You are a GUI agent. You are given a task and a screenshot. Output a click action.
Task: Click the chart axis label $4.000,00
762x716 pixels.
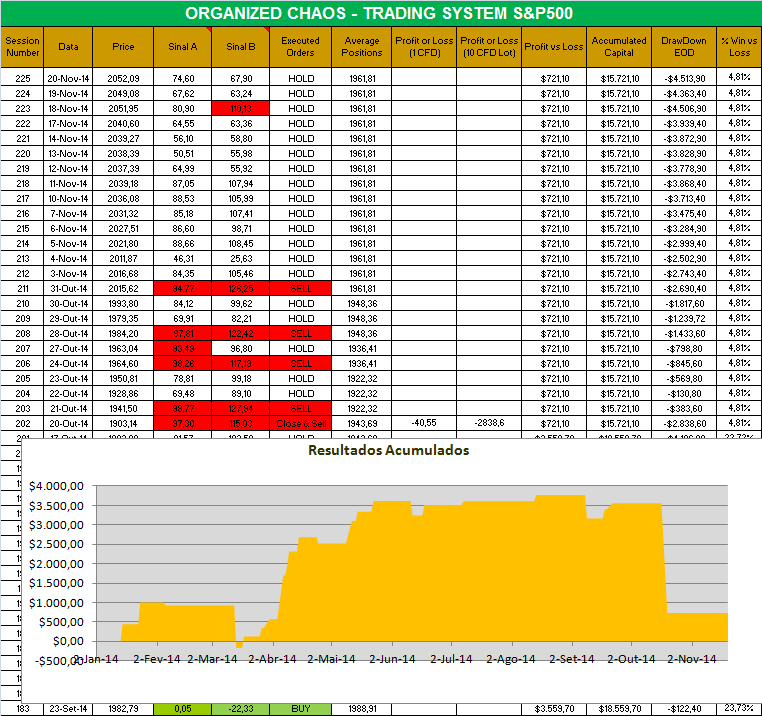(x=56, y=486)
